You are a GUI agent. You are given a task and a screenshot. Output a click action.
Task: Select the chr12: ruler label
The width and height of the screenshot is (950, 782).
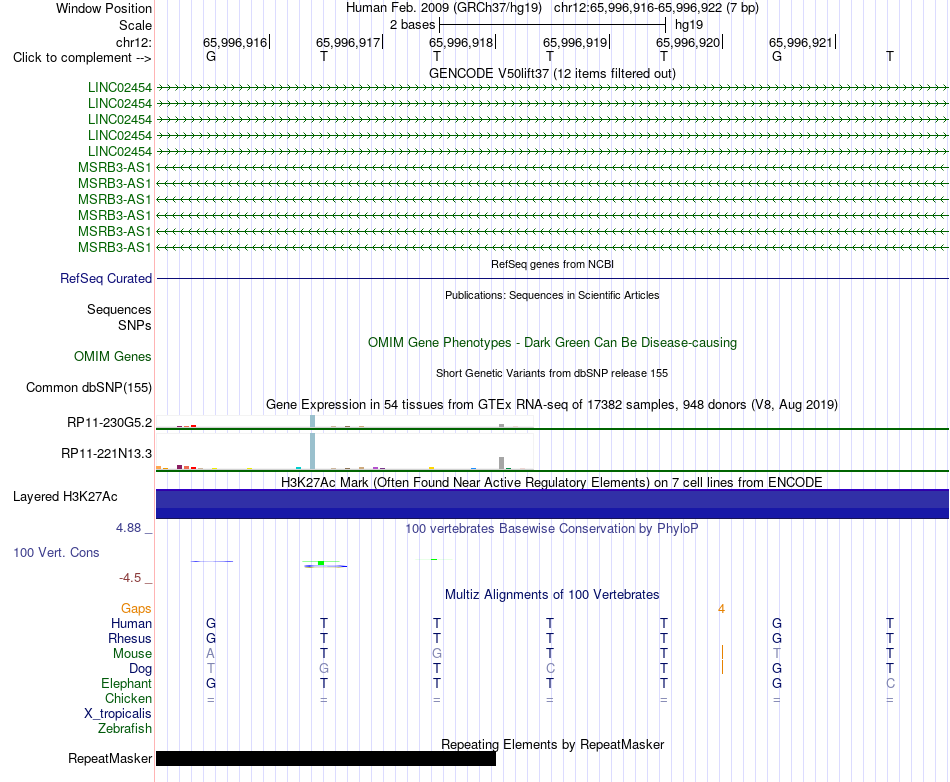pyautogui.click(x=133, y=42)
